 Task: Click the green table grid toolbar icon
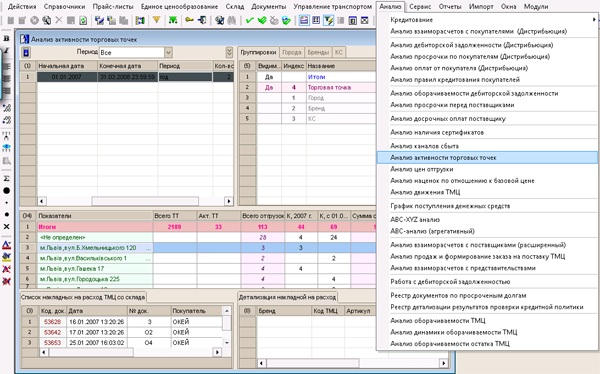[173, 20]
